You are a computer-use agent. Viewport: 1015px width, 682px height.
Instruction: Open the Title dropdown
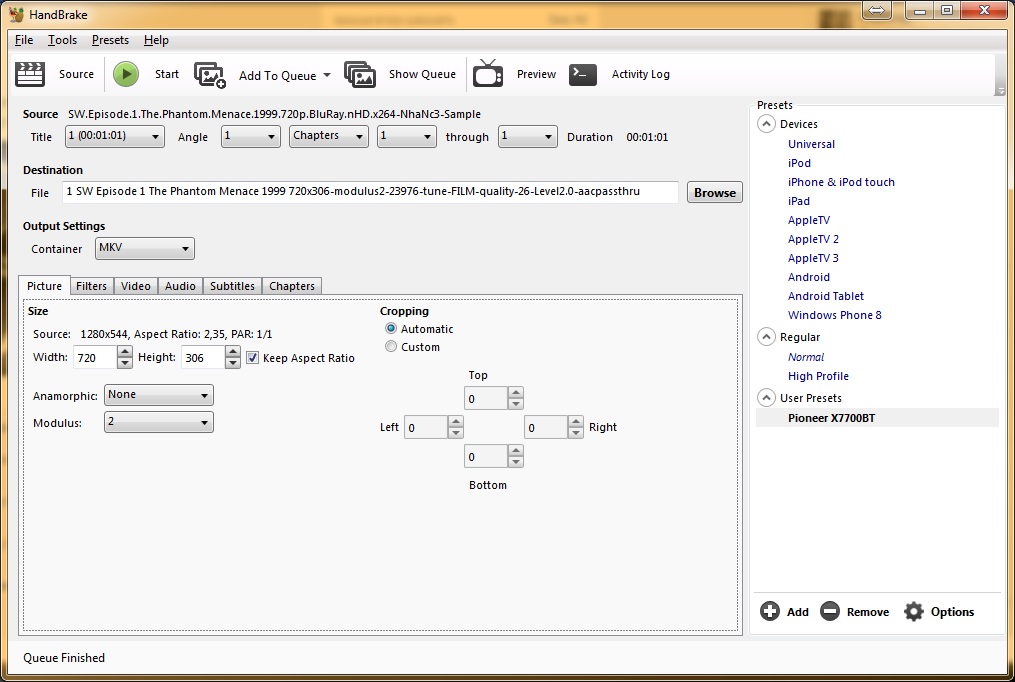115,137
